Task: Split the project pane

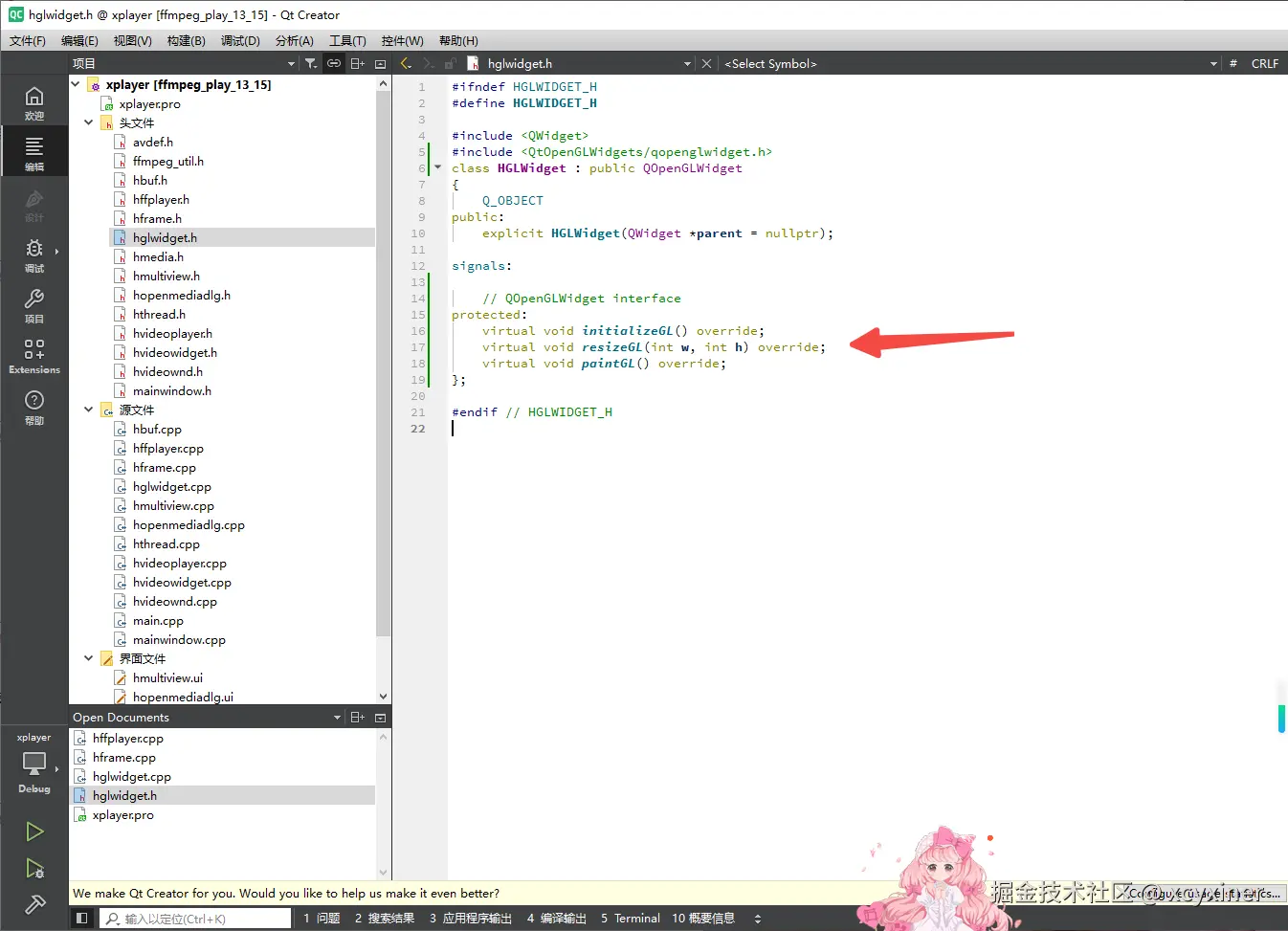Action: point(358,63)
